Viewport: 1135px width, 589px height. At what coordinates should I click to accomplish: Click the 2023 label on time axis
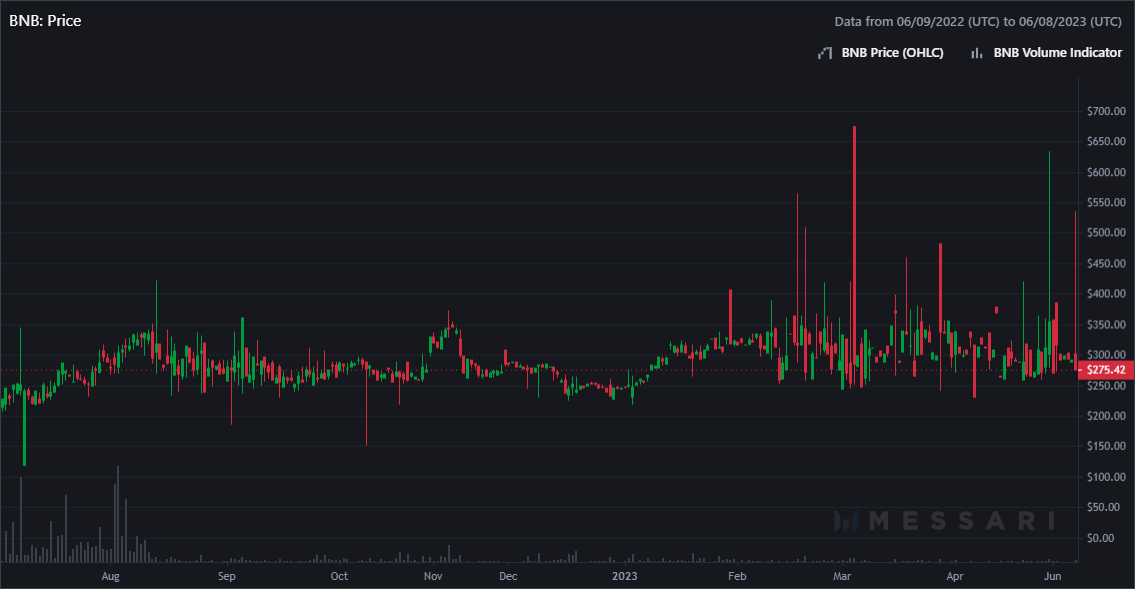(625, 577)
